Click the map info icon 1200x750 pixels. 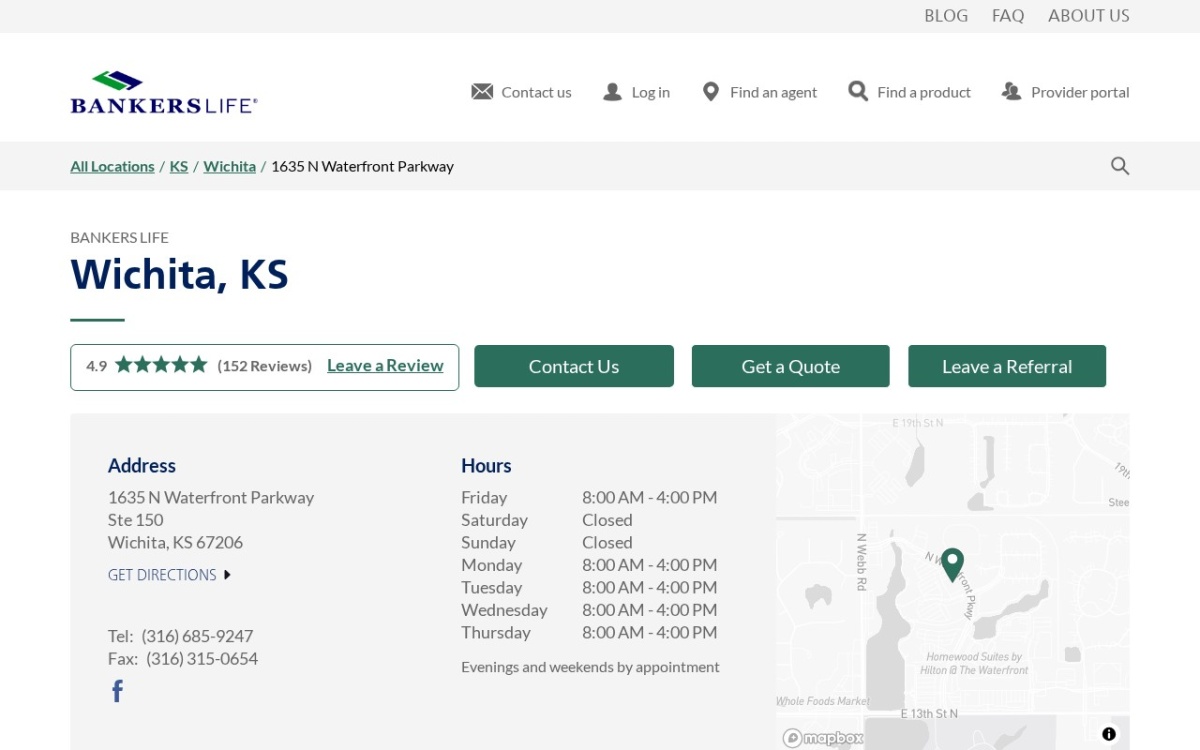coord(1109,734)
